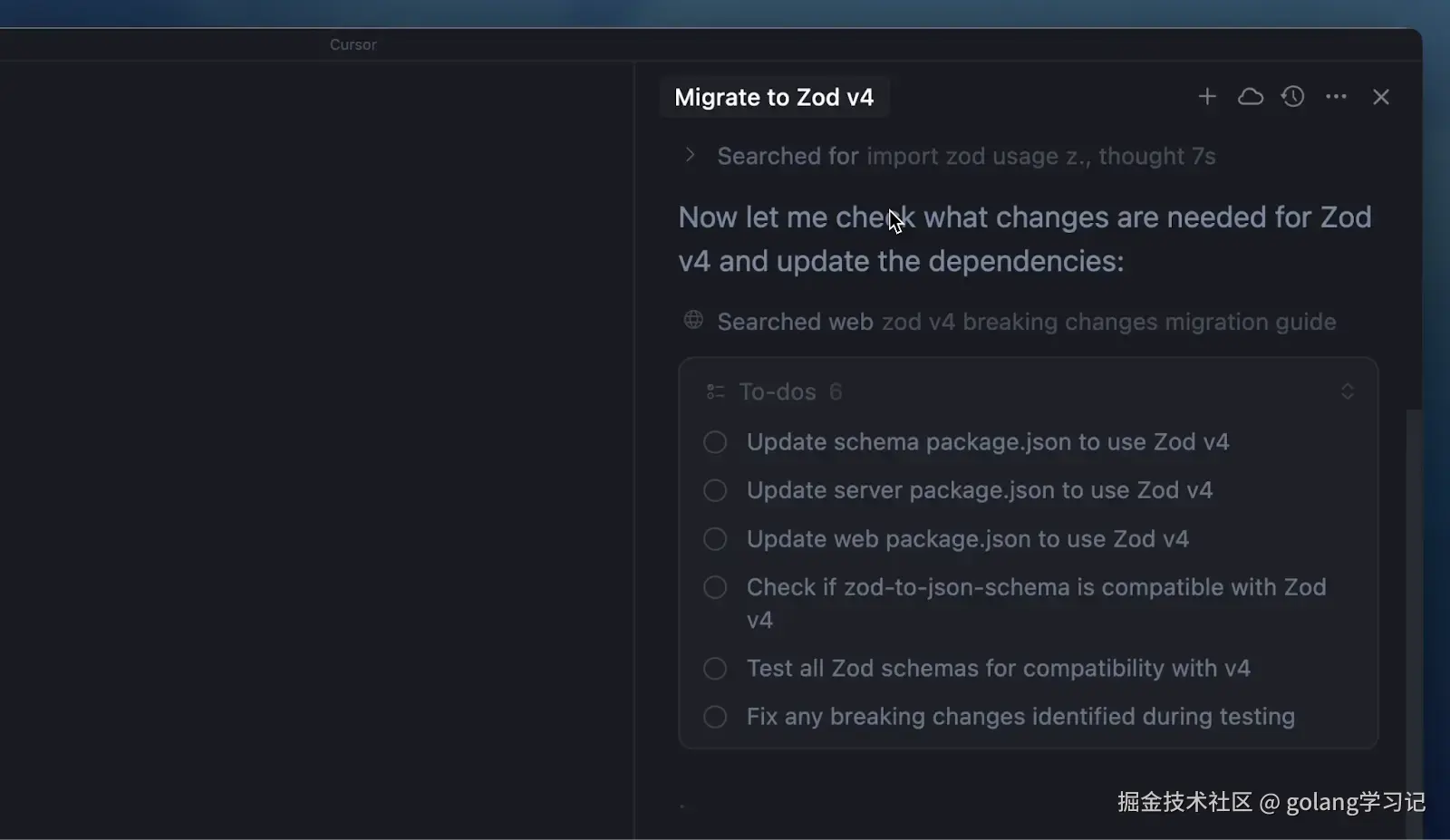
Task: Check off Update schema package.json to-do
Action: click(715, 442)
